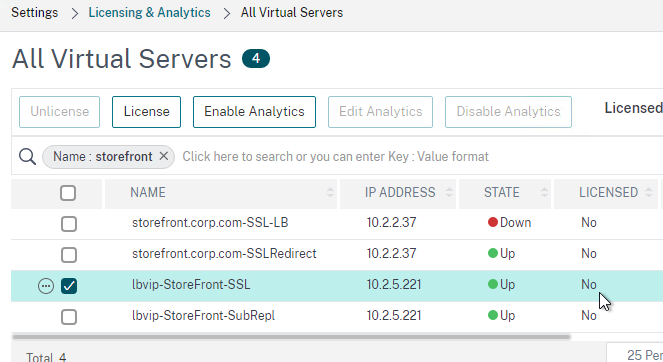Select the storefront.corp.com-SSLRedirect name cell

[224, 253]
